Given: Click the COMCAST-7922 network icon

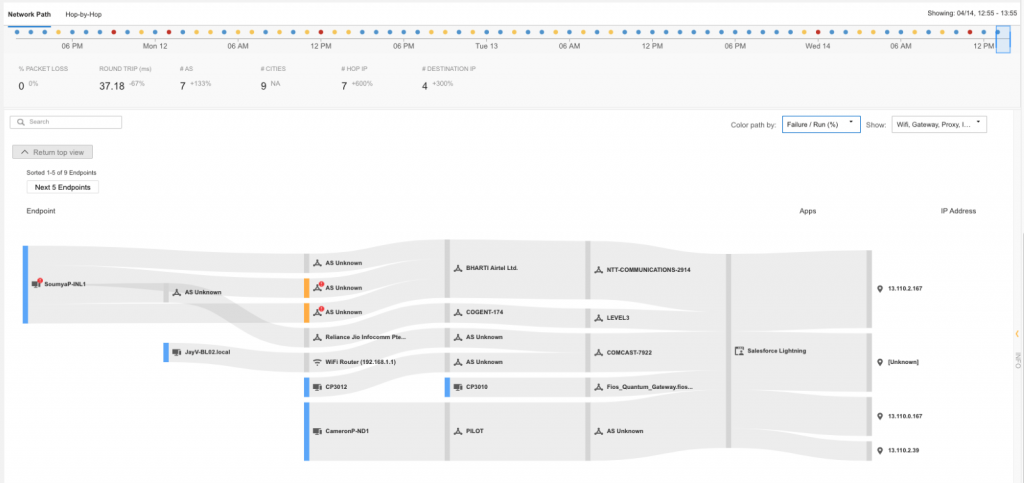Looking at the screenshot, I should [x=599, y=352].
